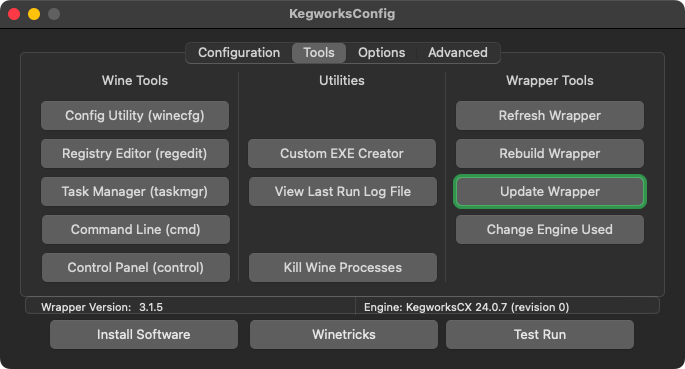
Task: Click Refresh Wrapper button
Action: coord(550,115)
